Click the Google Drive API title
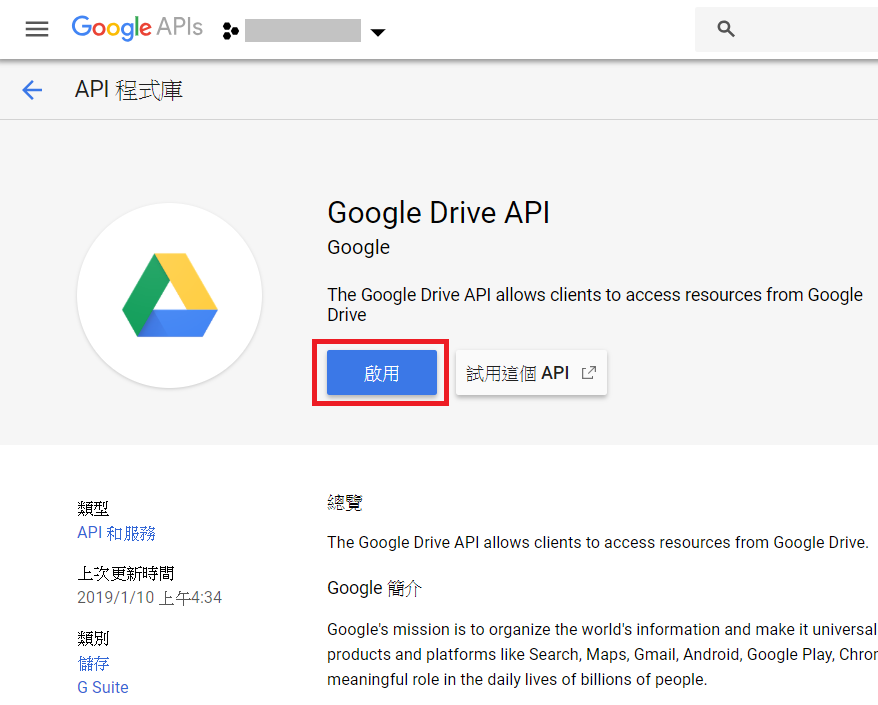Screen dimensions: 878x705 (438, 213)
